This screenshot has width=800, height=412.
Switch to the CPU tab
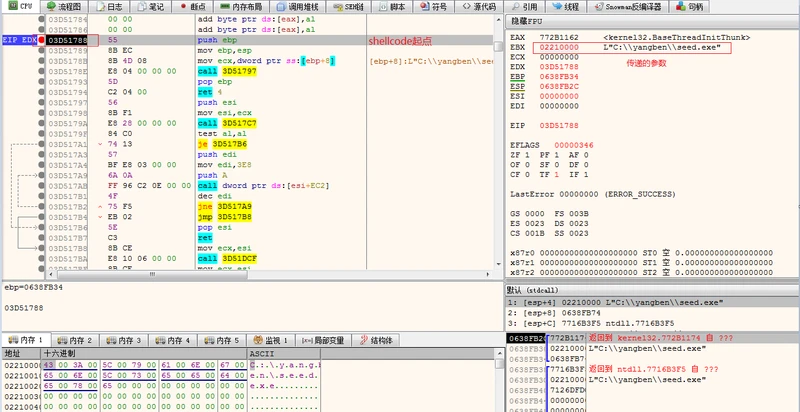(x=20, y=6)
